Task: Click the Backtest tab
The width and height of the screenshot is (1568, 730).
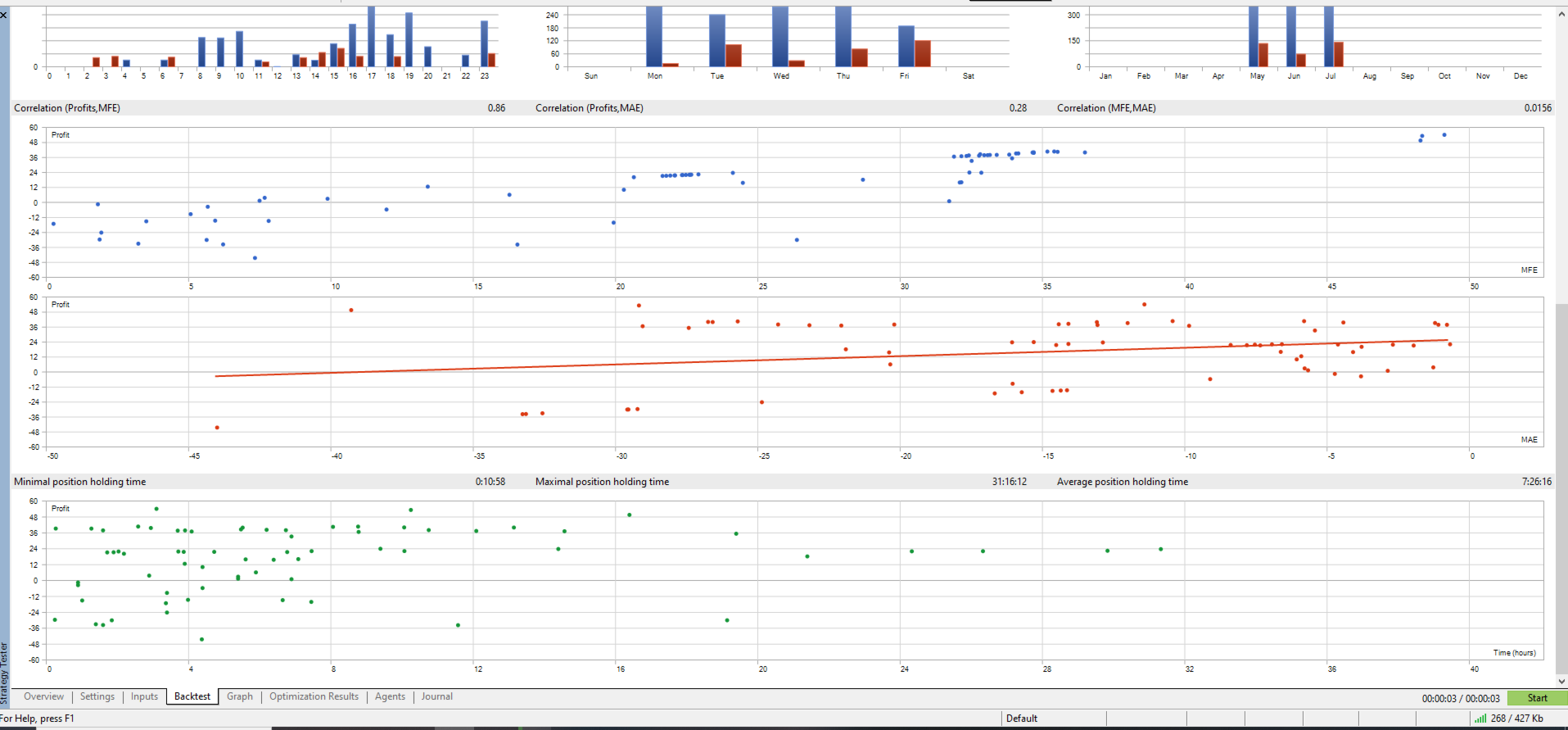Action: tap(192, 696)
